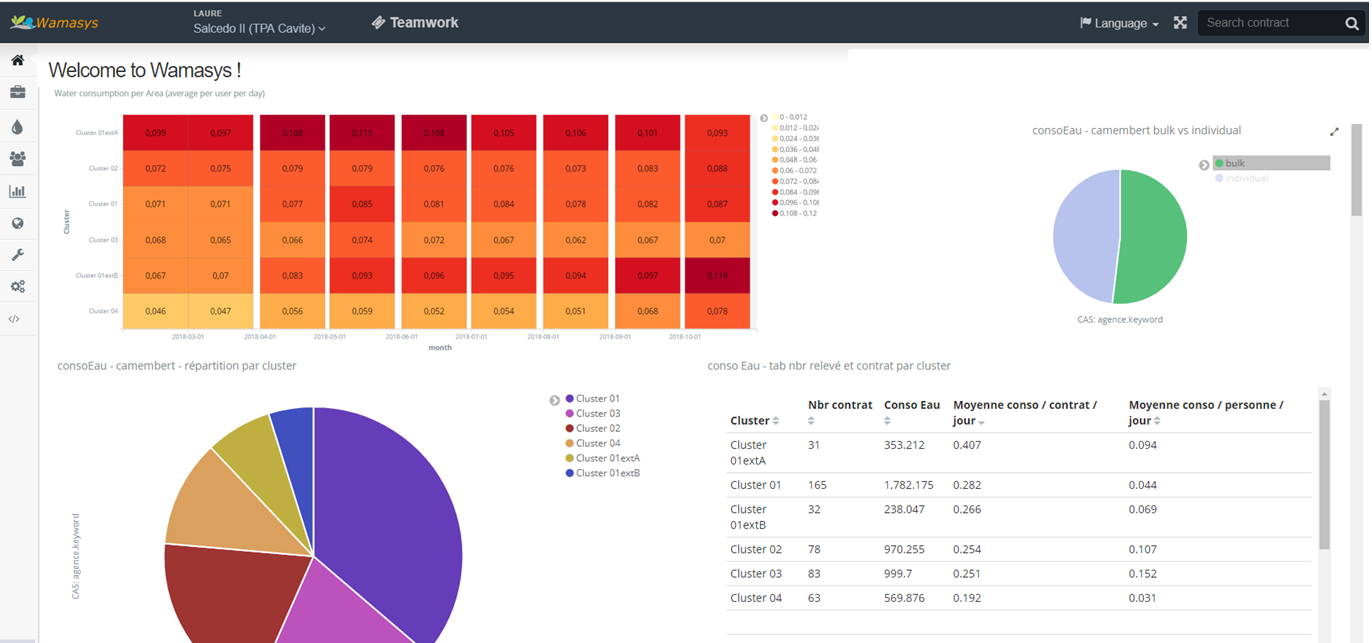Open the users group section in sidebar
The image size is (1372, 643).
coord(17,158)
